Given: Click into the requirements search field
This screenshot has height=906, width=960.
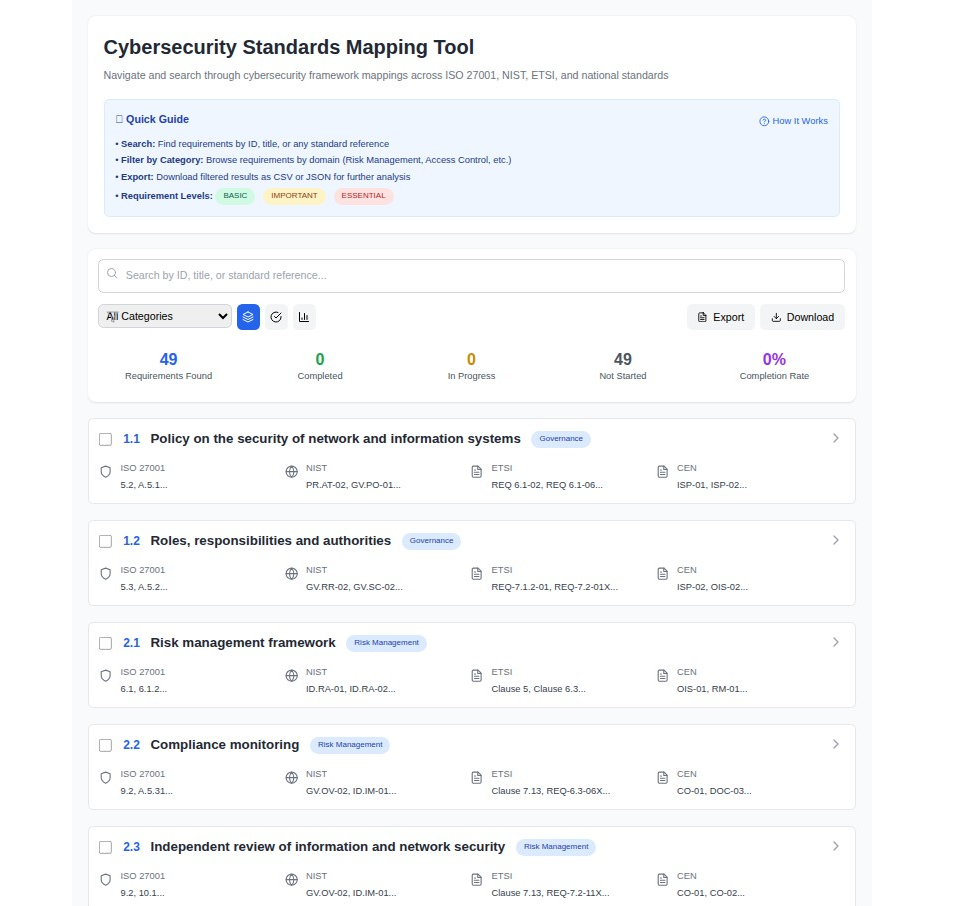Looking at the screenshot, I should coord(471,276).
